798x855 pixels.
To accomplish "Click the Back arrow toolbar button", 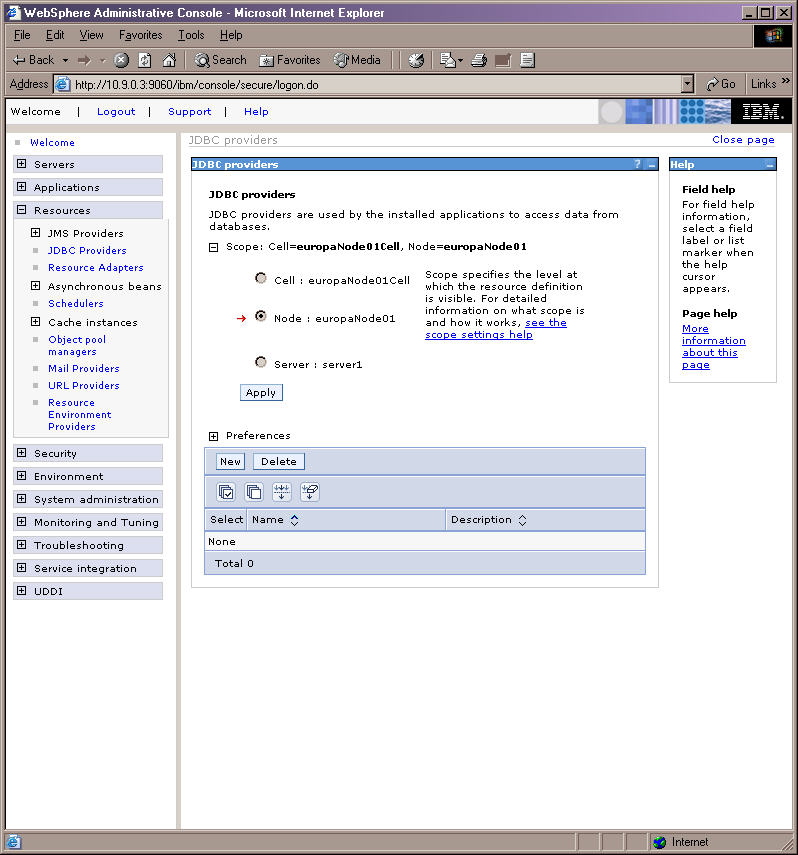I will (x=33, y=60).
